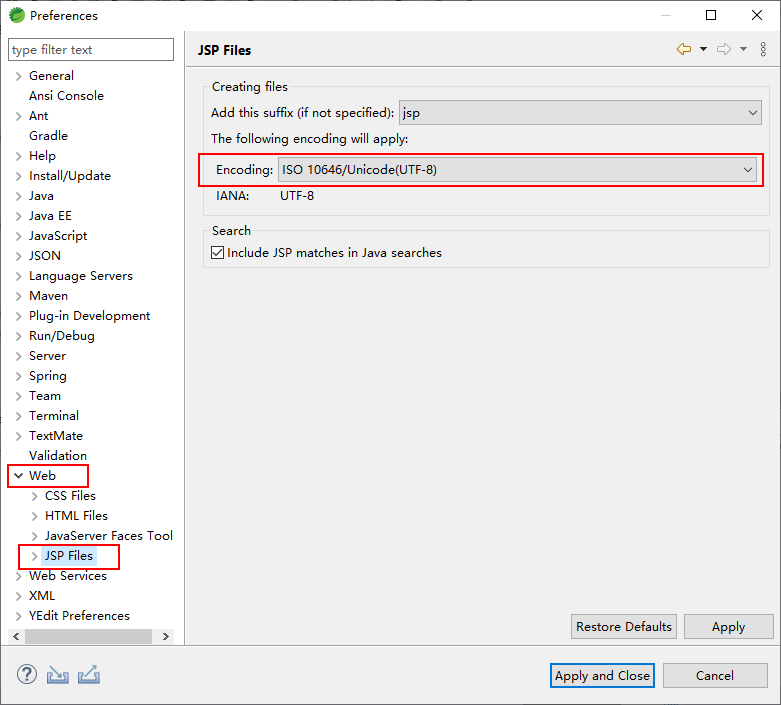Collapse the Web tree node

(x=19, y=476)
